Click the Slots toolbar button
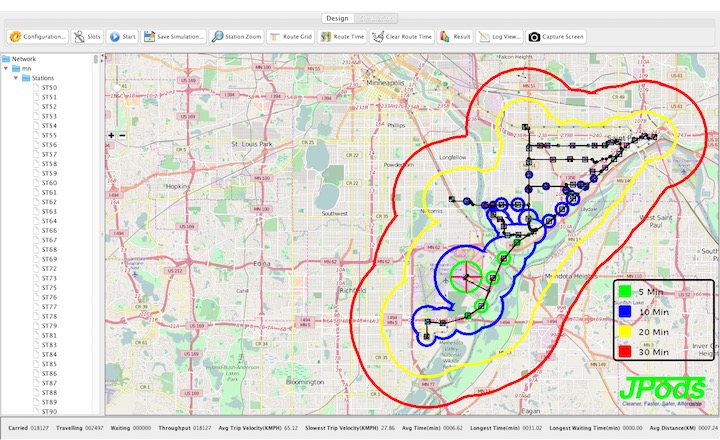The width and height of the screenshot is (720, 440). point(87,36)
